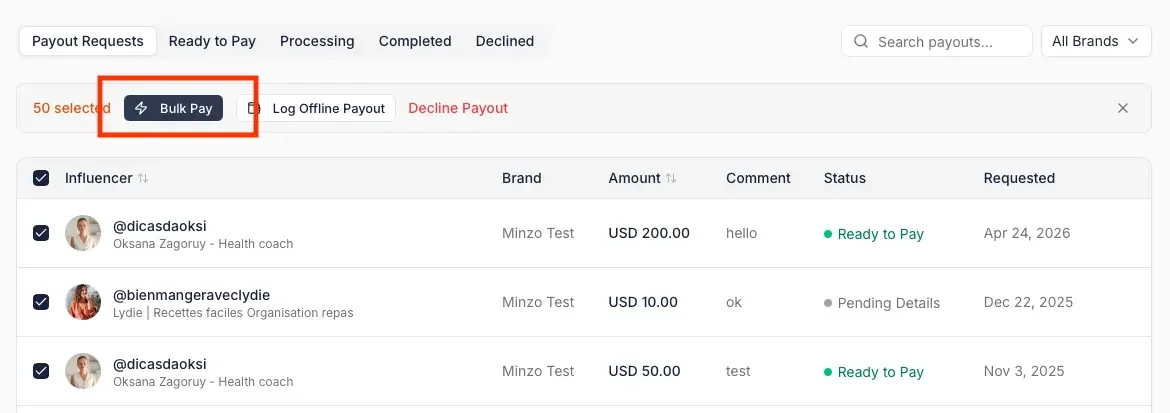Click the @bienmangeraveclydie handle
The image size is (1170, 413).
191,294
